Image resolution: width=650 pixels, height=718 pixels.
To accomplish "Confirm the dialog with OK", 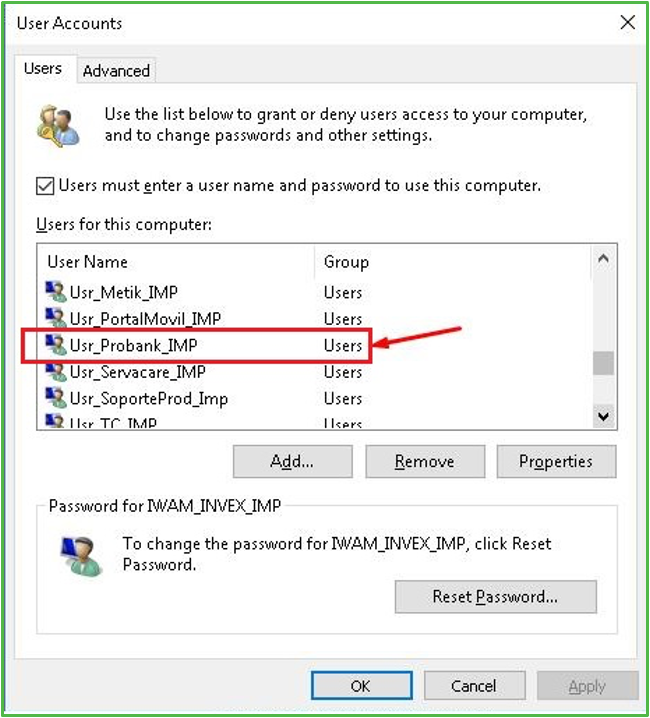I will point(360,686).
